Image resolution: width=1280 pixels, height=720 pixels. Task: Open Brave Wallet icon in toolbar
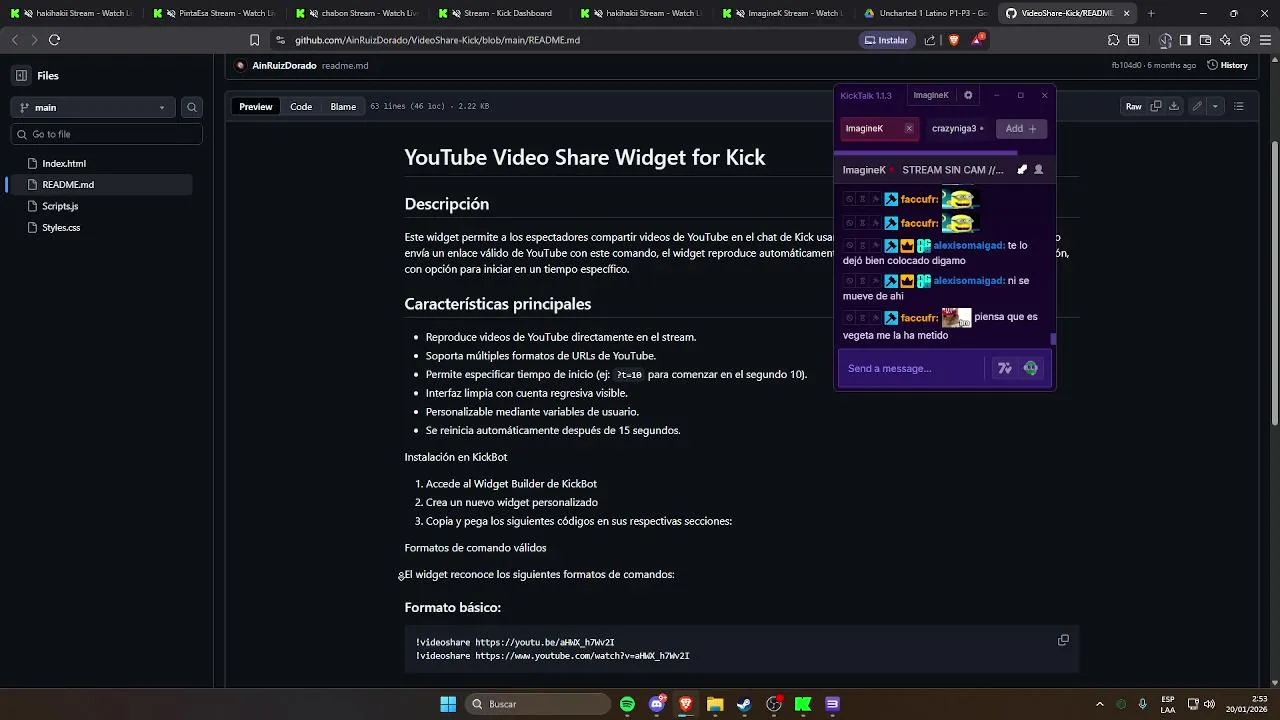point(1205,40)
